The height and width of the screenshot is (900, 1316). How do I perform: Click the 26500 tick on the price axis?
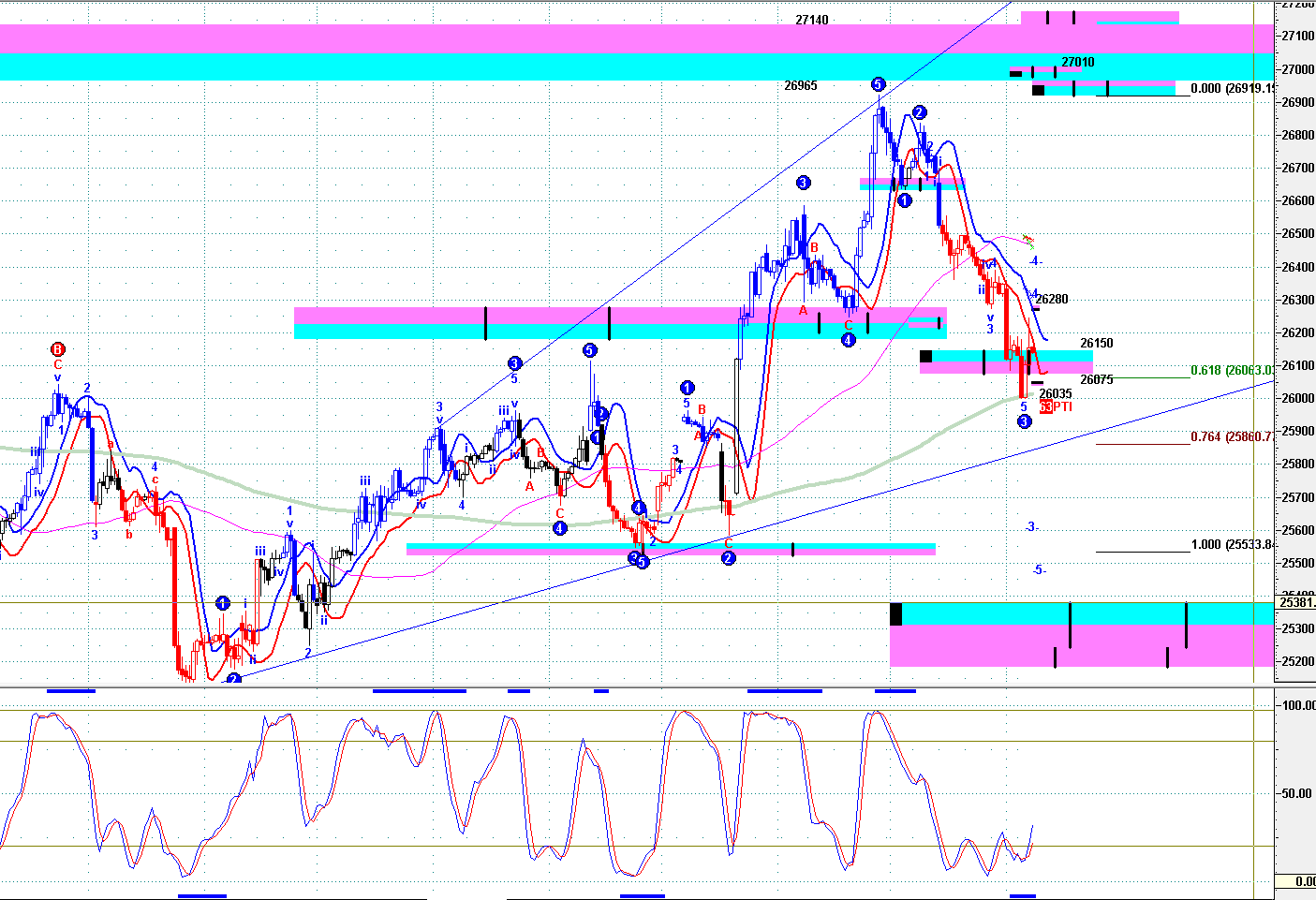click(x=1296, y=234)
